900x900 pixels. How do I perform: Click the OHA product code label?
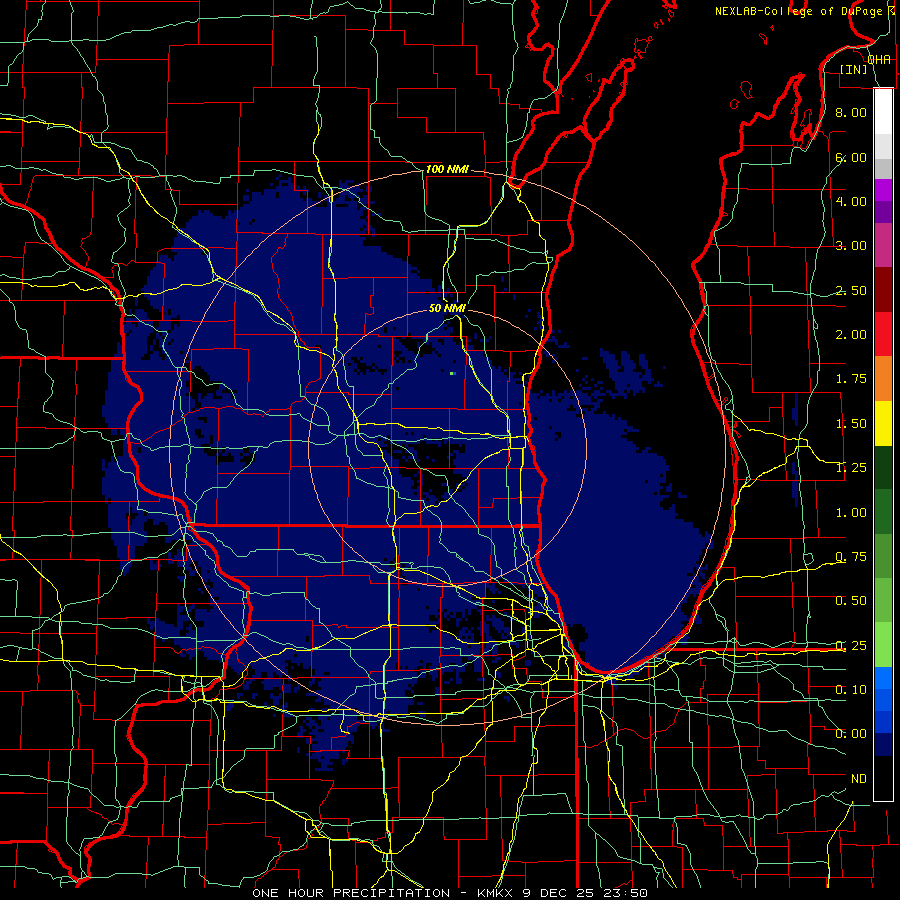[879, 60]
